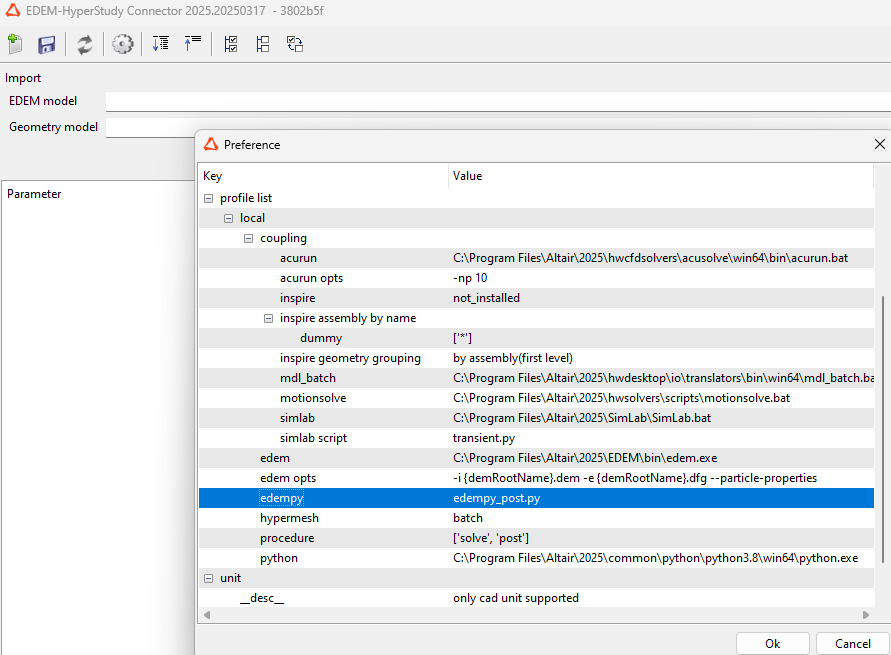Click Ok in the Preference dialog
This screenshot has width=891, height=655.
(773, 644)
